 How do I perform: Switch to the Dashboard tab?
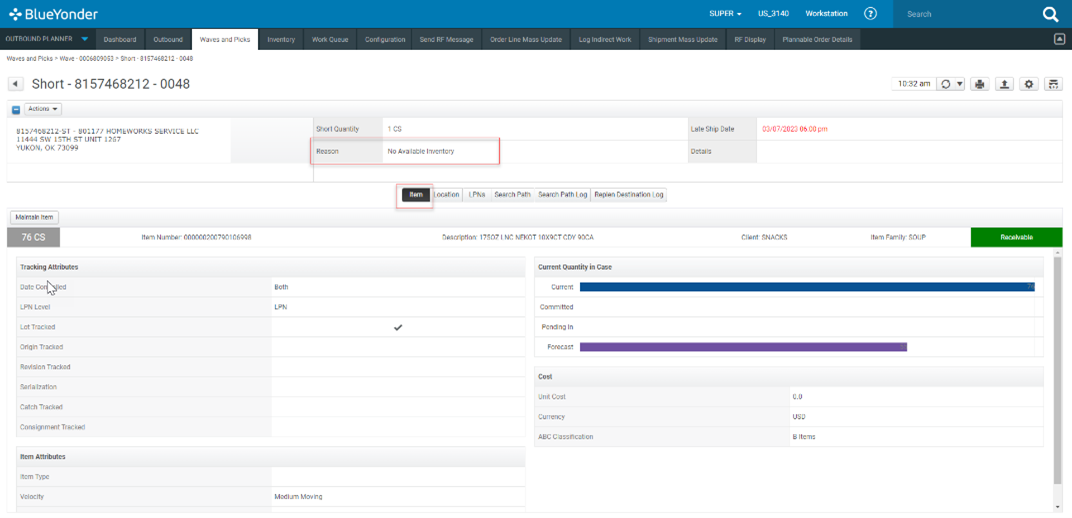[120, 40]
